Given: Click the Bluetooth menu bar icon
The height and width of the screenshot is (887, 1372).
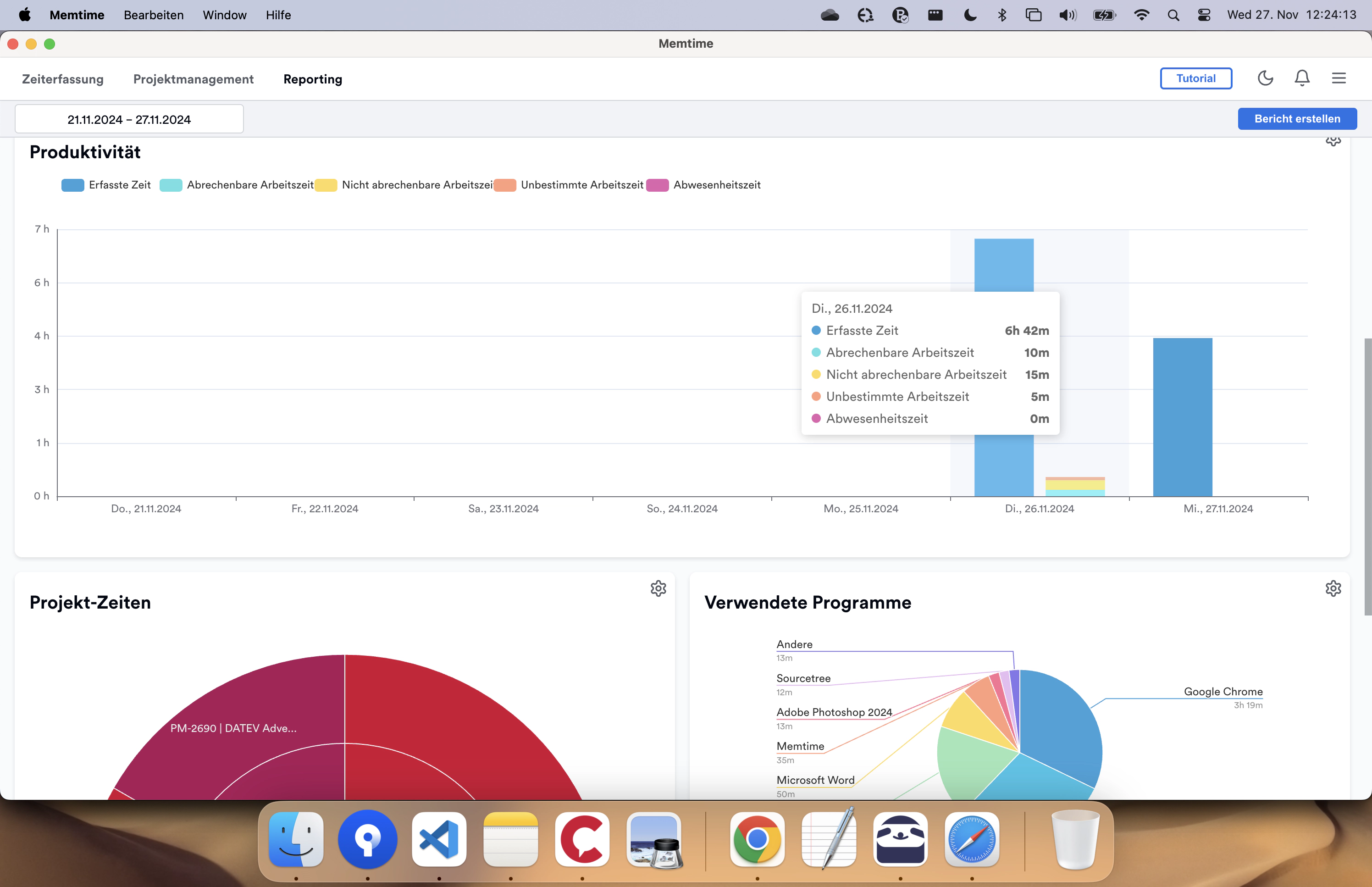Looking at the screenshot, I should tap(1002, 15).
